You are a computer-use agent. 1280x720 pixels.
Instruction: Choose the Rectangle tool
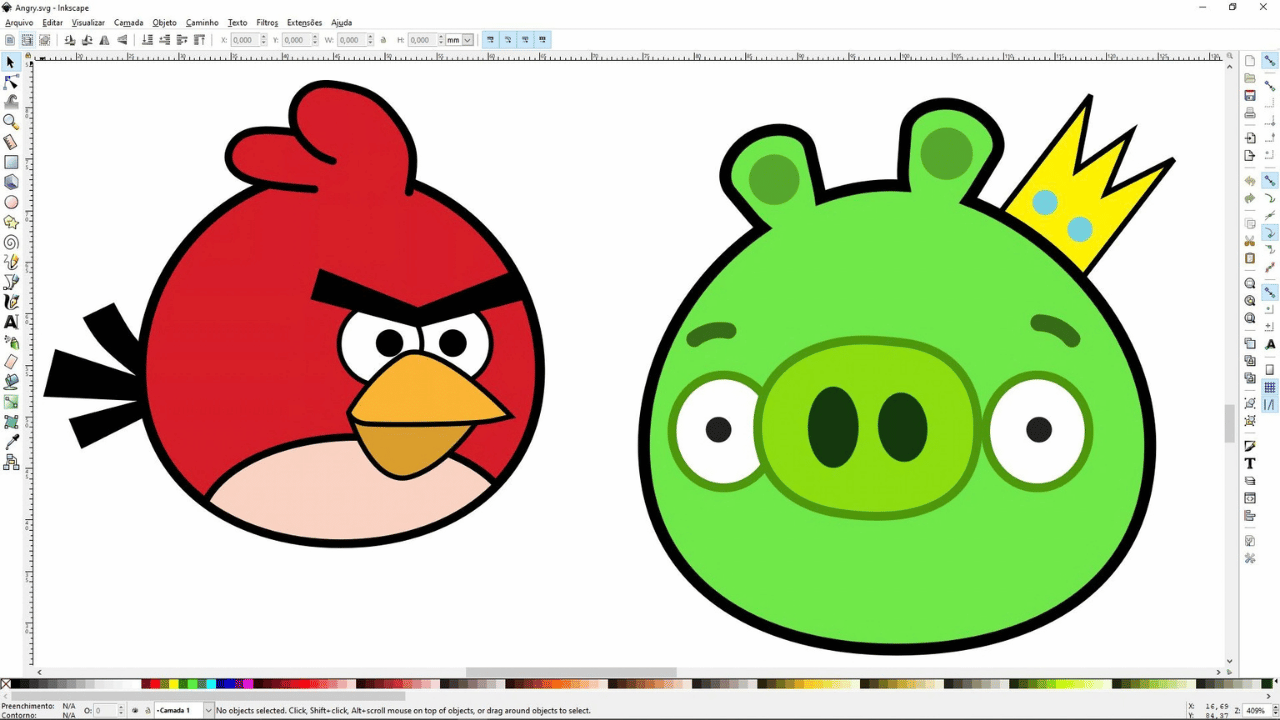[11, 162]
